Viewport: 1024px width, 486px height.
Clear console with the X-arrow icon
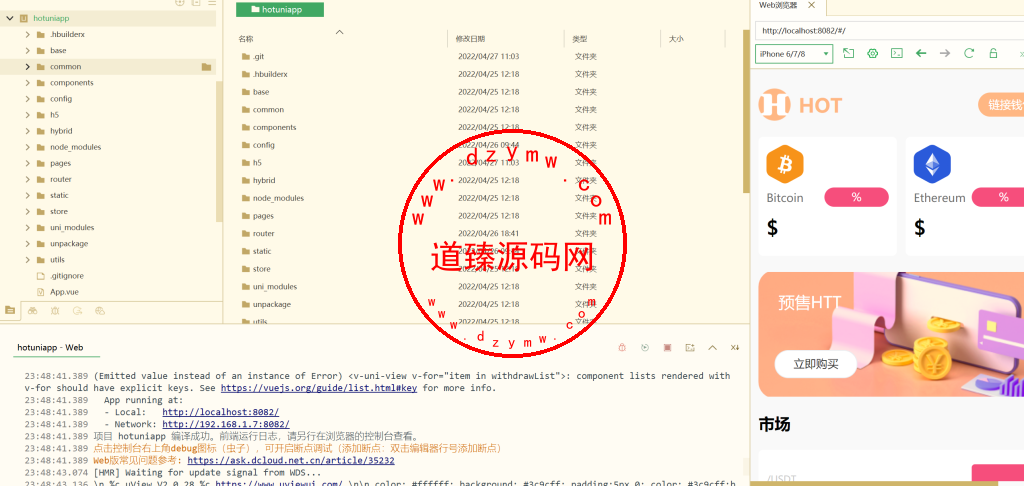click(x=735, y=348)
